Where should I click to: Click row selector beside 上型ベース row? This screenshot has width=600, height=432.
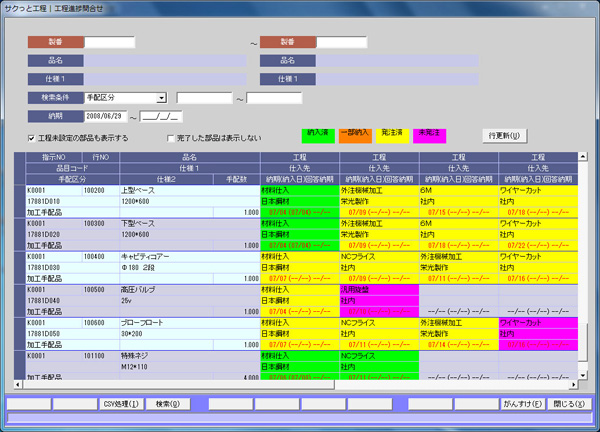20,202
